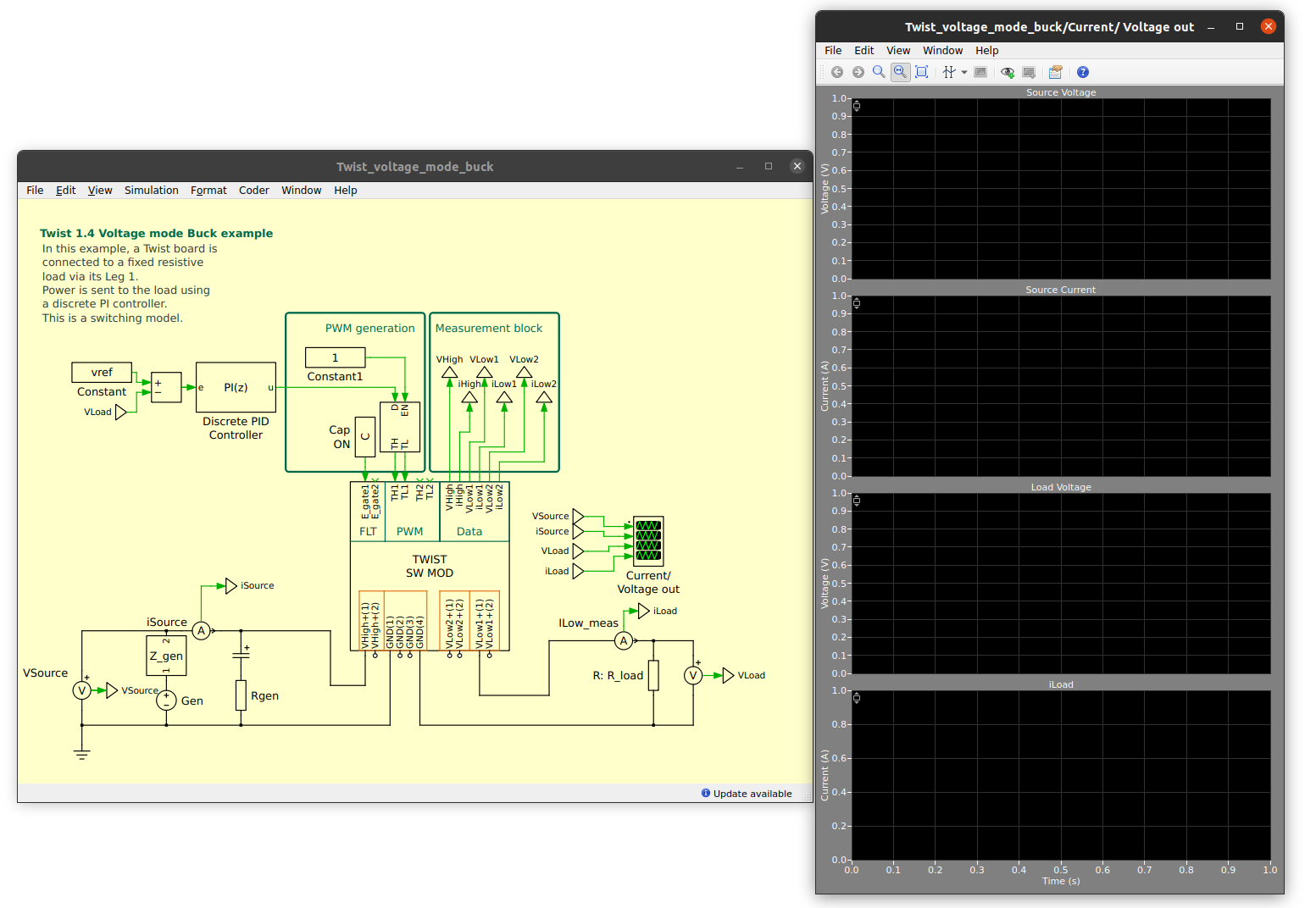Click the previous view arrow in scope toolbar

tap(837, 72)
